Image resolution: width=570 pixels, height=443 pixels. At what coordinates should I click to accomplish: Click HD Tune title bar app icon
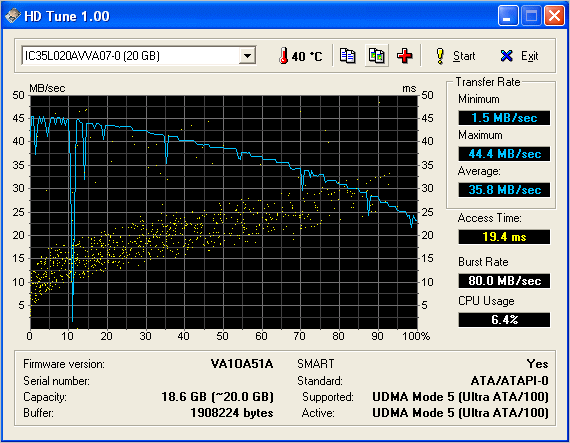(x=12, y=16)
